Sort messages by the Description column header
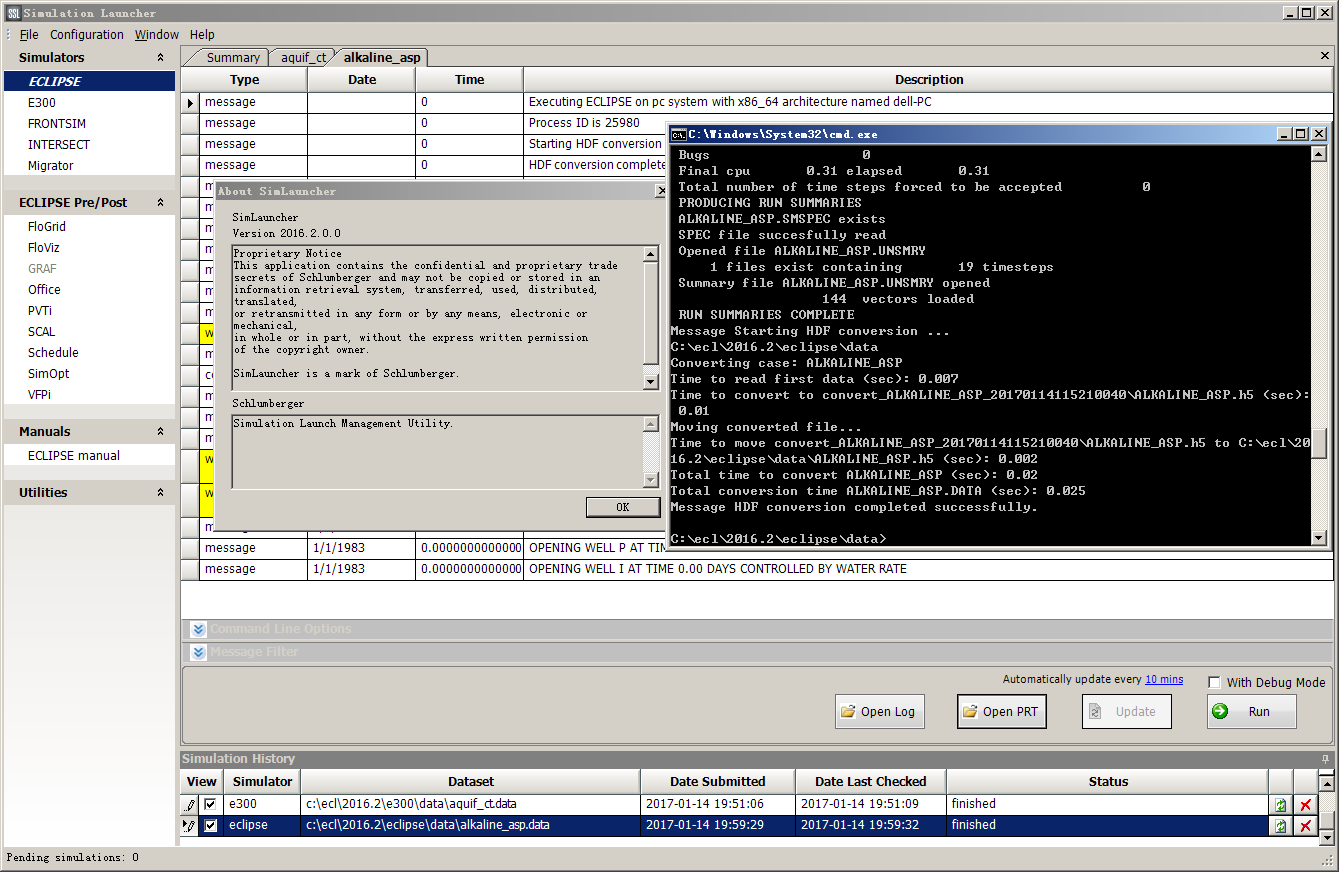Image resolution: width=1339 pixels, height=872 pixels. pyautogui.click(x=929, y=80)
